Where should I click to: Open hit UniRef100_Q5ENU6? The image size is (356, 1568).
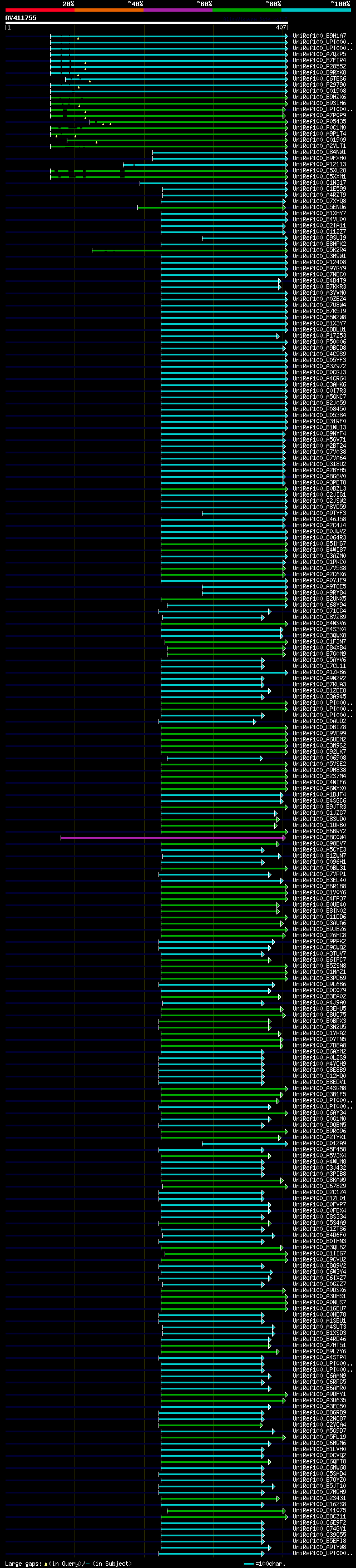(x=319, y=207)
